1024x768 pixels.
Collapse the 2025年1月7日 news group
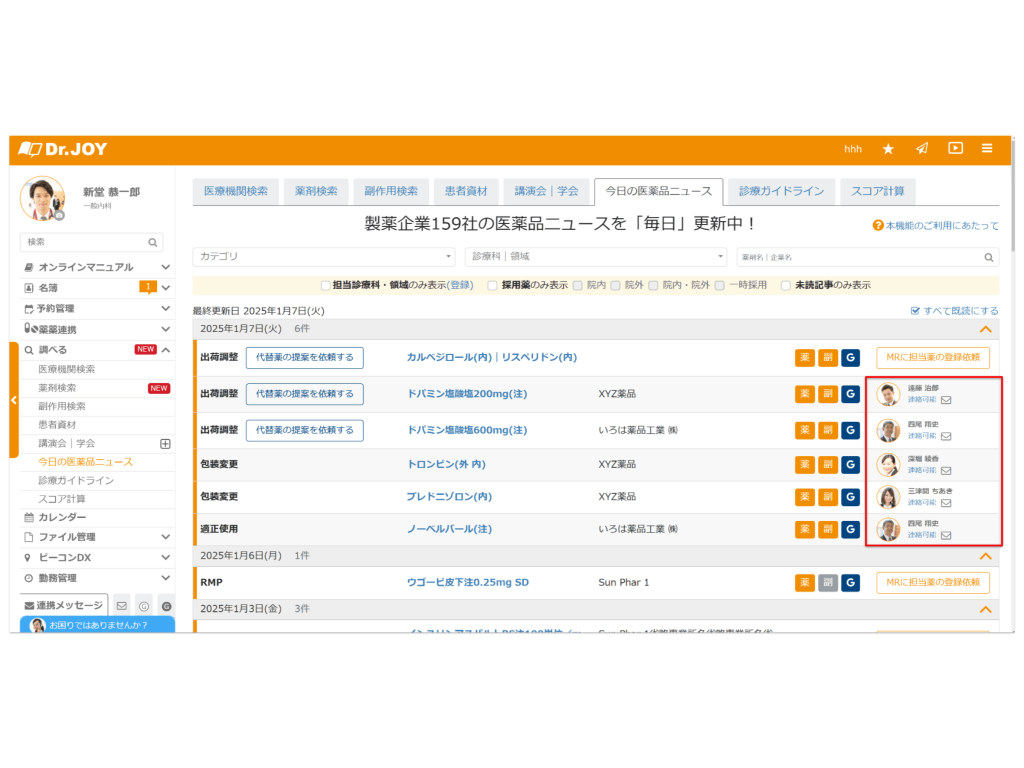pos(985,328)
